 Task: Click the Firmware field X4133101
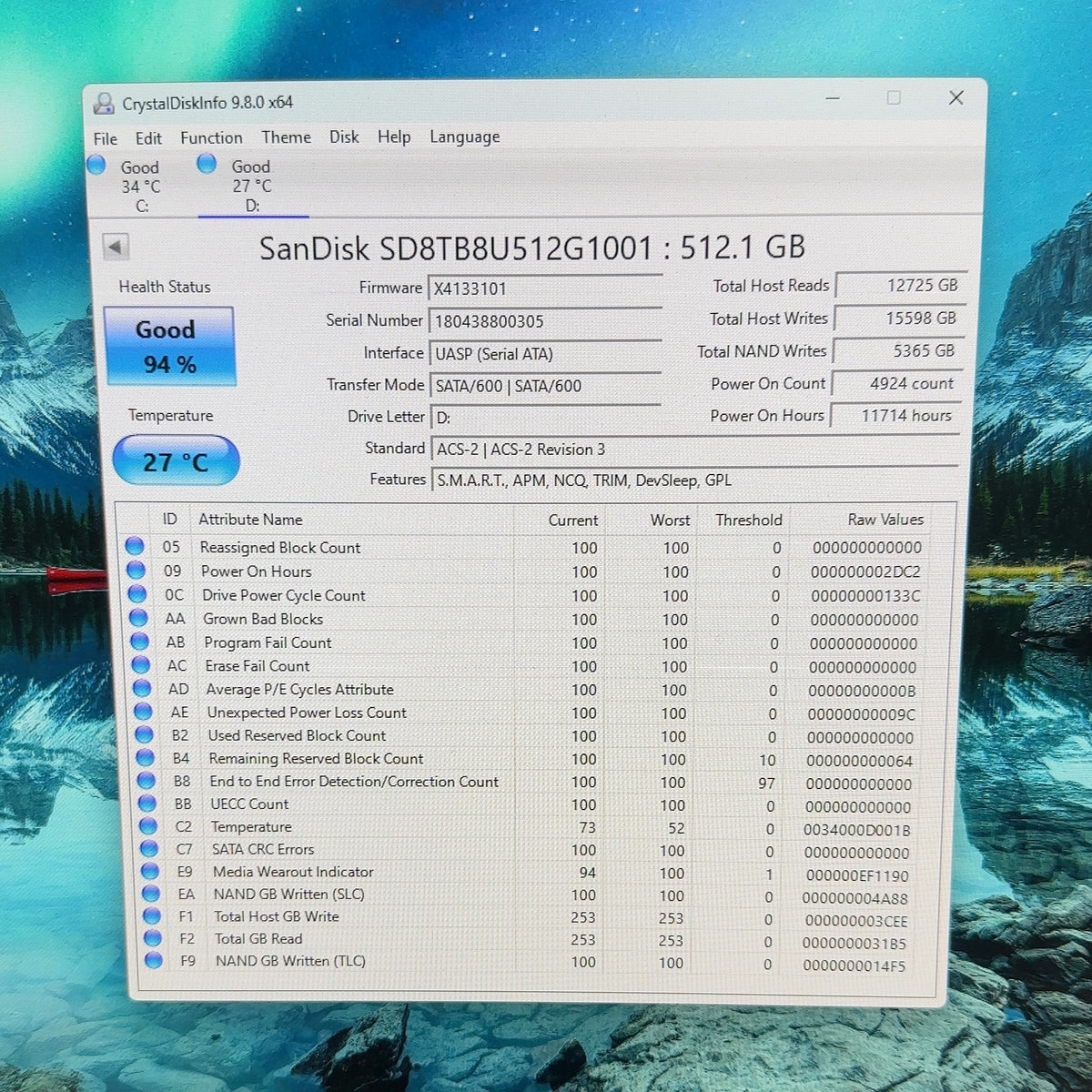click(545, 288)
